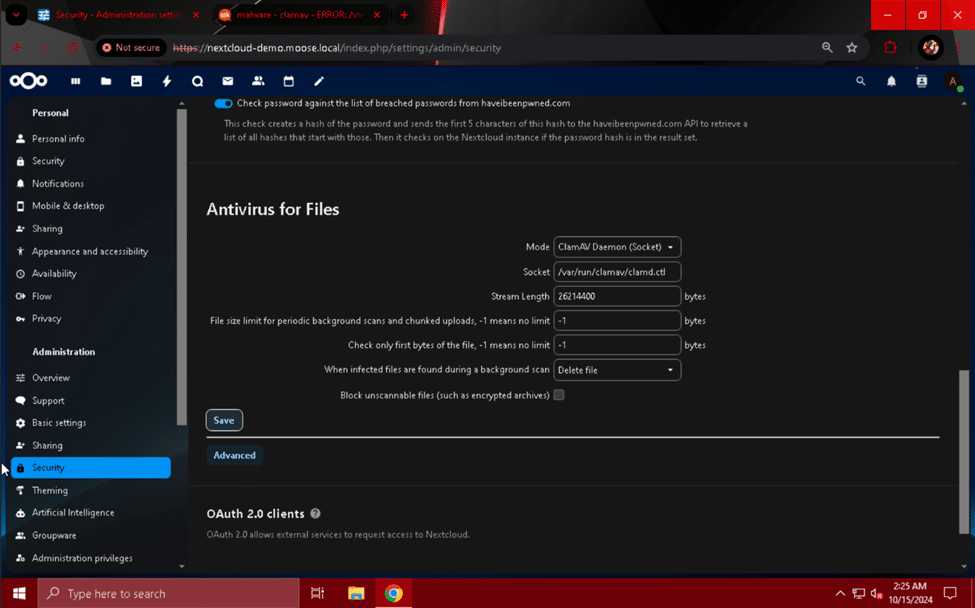Image resolution: width=975 pixels, height=608 pixels.
Task: Open Task View on the taskbar
Action: pos(317,593)
